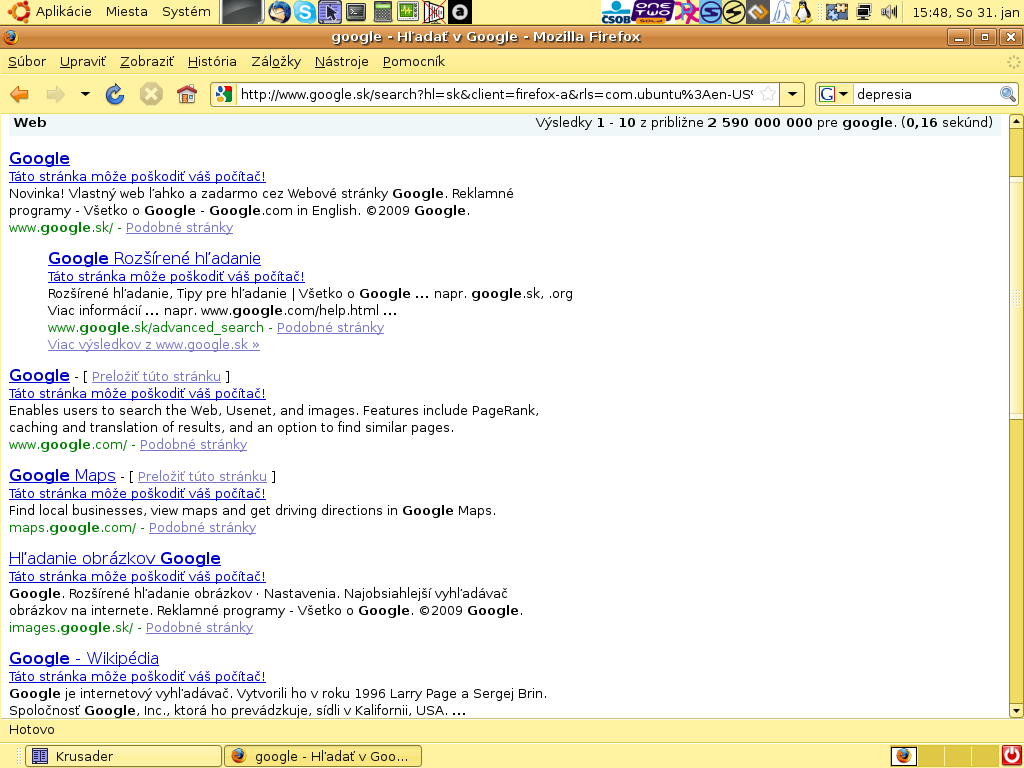Open the História menu

pyautogui.click(x=212, y=61)
